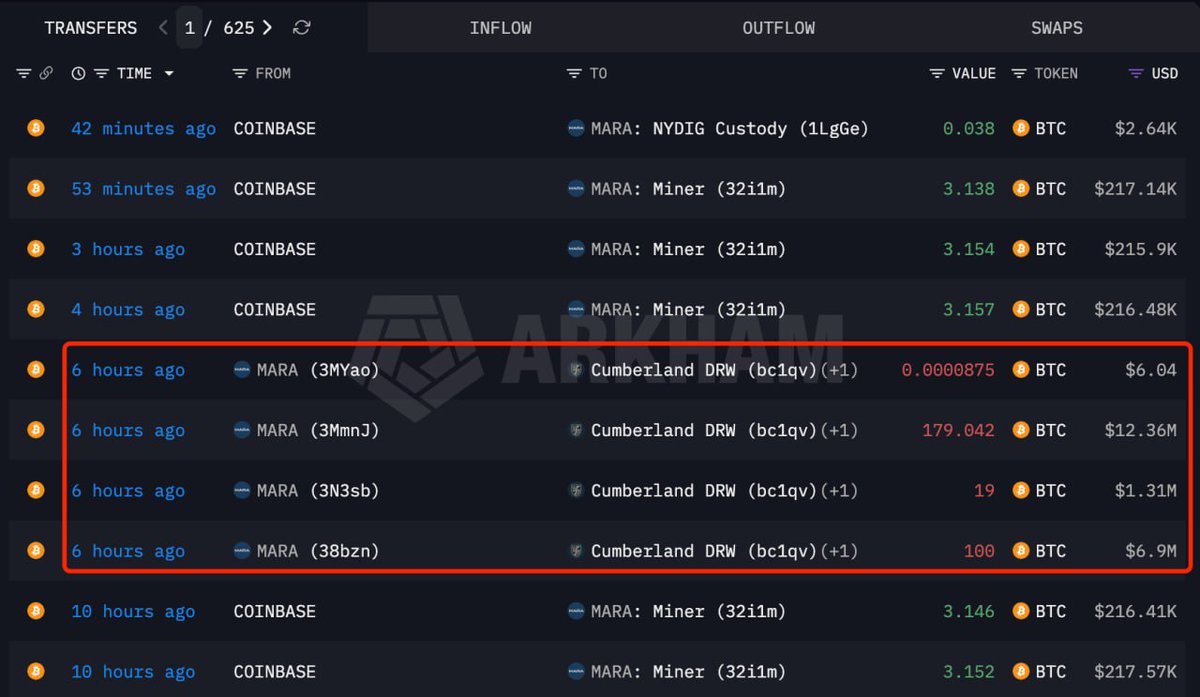Expand the (+1) recipients on the 100 BTC row
Viewport: 1200px width, 697px height.
(839, 551)
